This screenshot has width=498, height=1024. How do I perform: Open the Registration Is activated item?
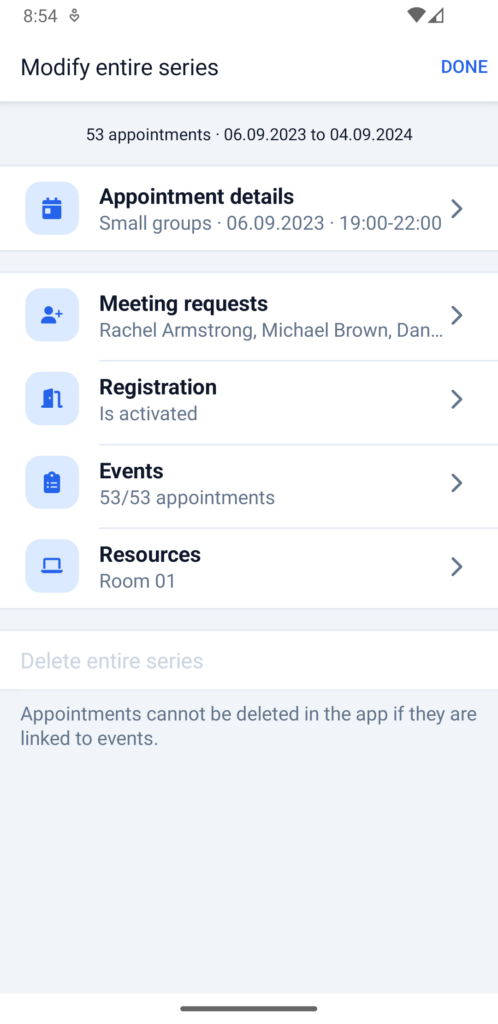(249, 399)
